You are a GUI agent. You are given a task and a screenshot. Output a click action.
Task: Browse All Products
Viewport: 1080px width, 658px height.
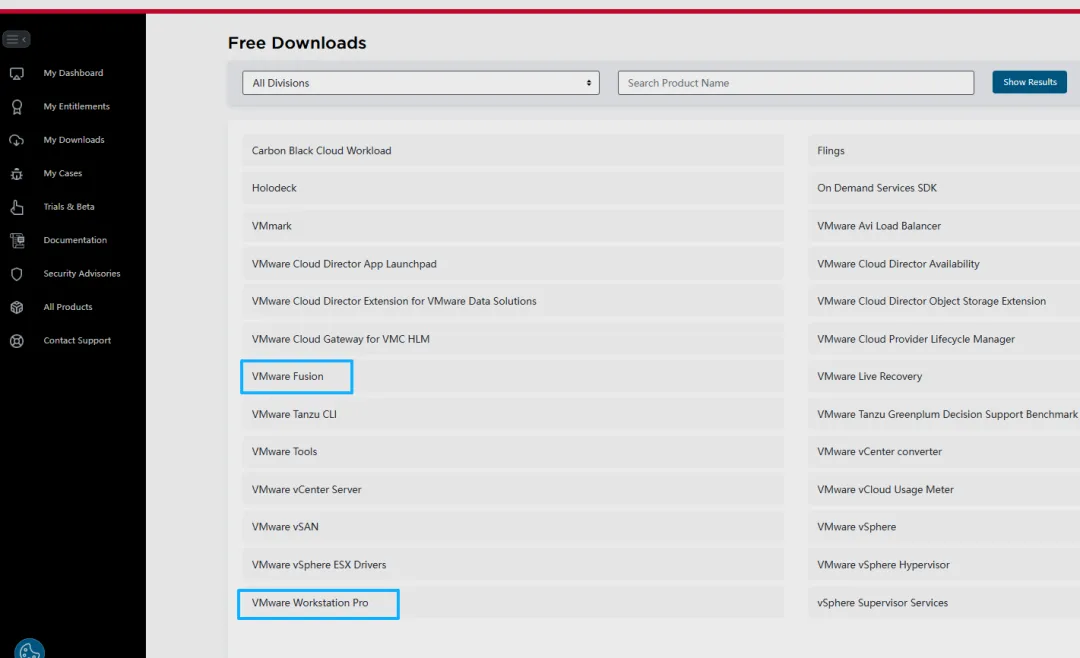point(68,307)
